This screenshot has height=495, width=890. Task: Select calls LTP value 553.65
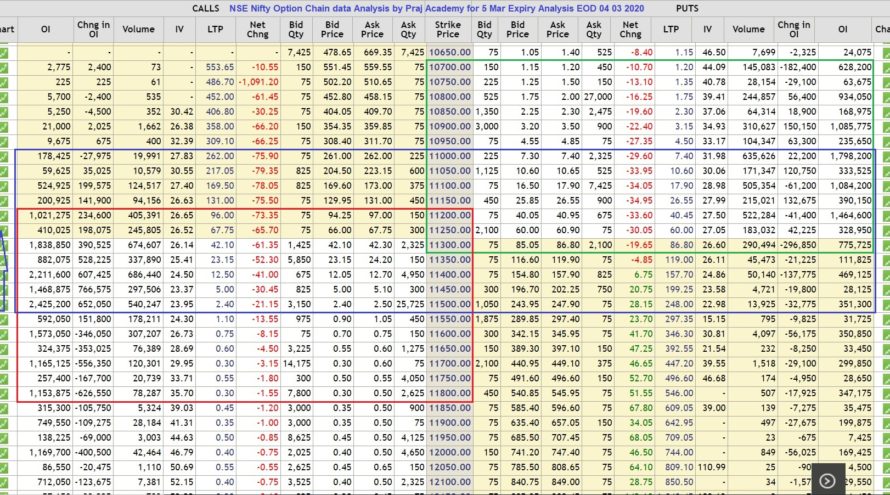point(220,68)
